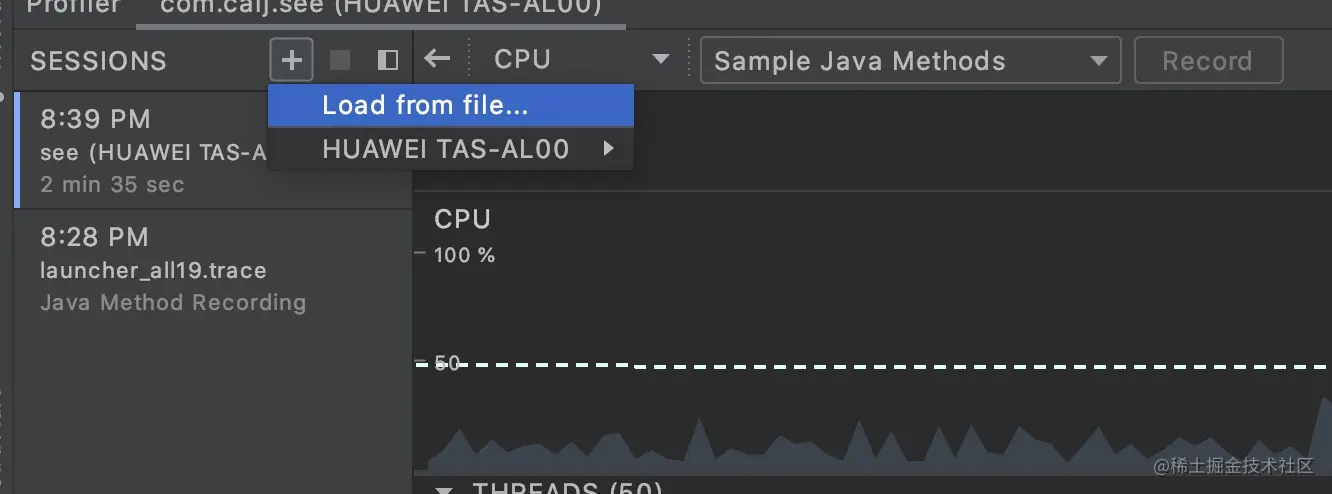Click the plus icon to start a new session
The image size is (1332, 494).
(291, 60)
